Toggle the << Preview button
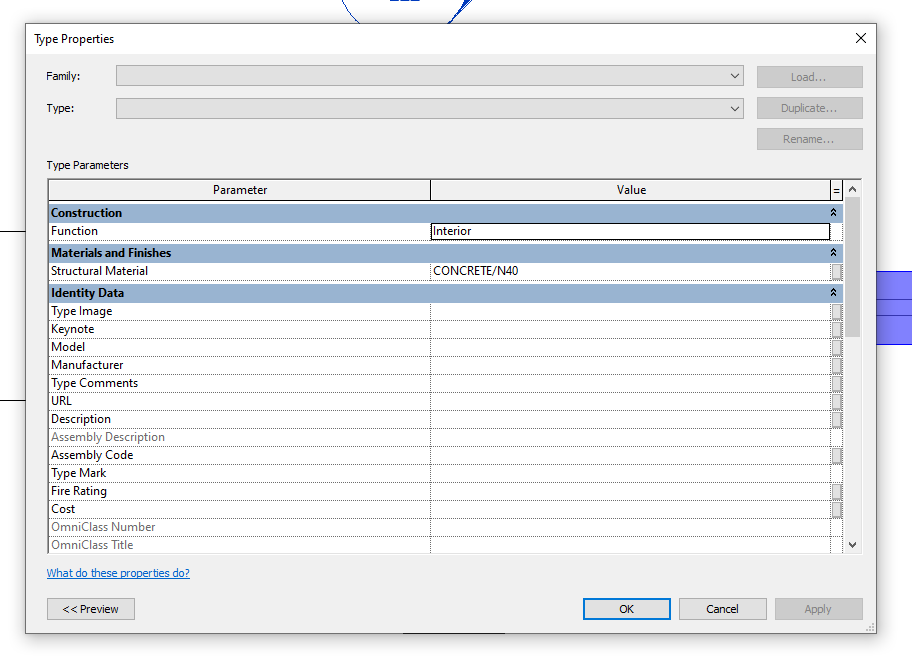 tap(91, 609)
